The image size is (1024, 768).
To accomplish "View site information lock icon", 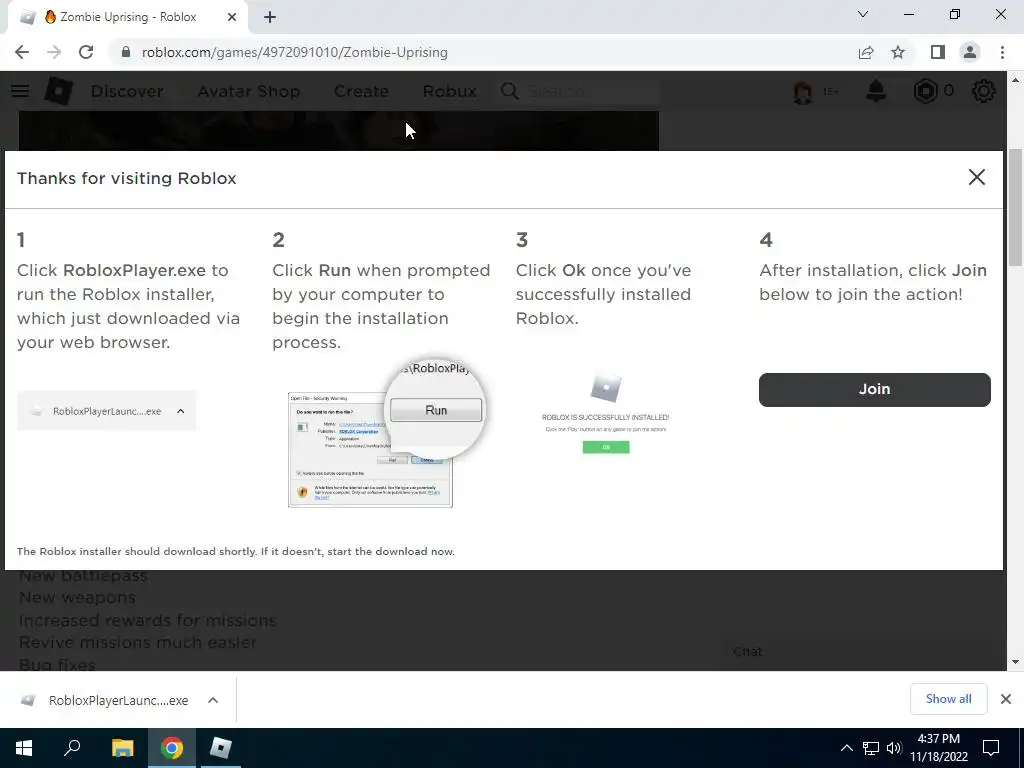I will tap(126, 52).
